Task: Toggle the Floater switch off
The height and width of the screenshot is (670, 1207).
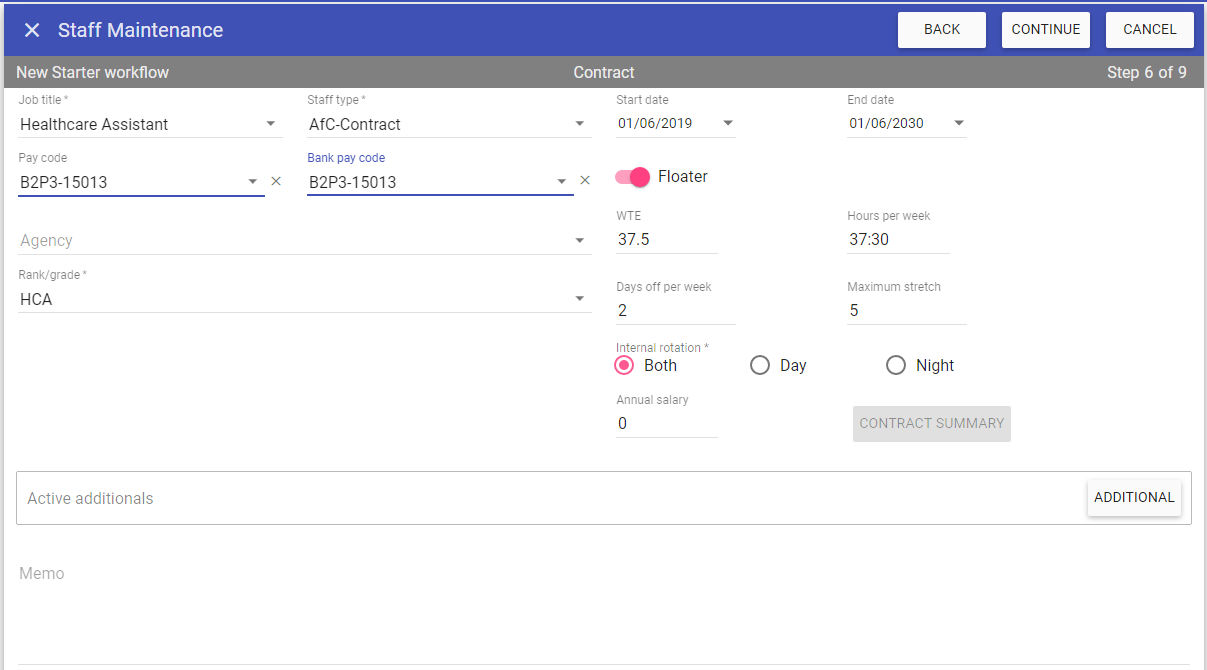Action: [633, 177]
